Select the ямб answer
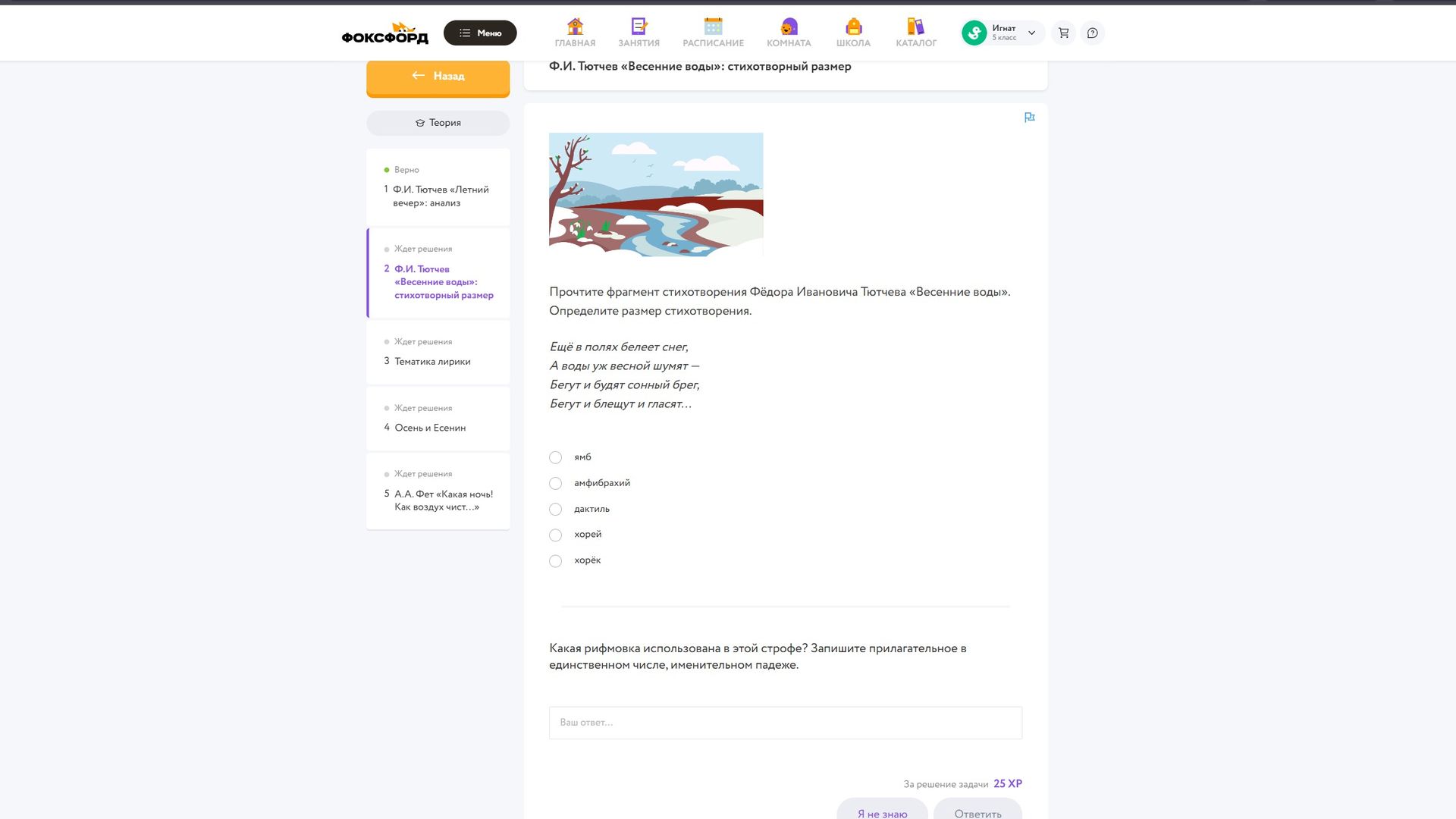 point(555,457)
